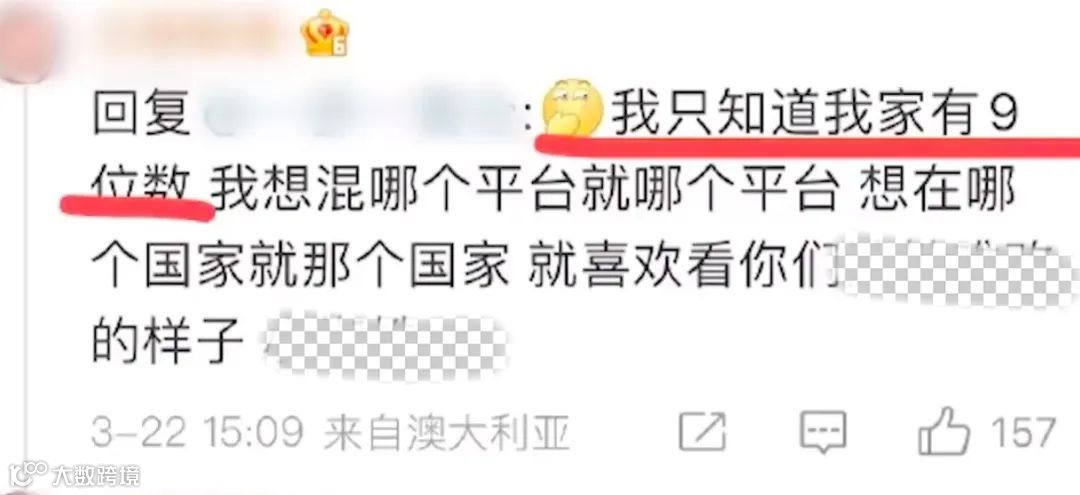Like the comment with thumbs-up icon
This screenshot has width=1080, height=495.
[x=944, y=430]
